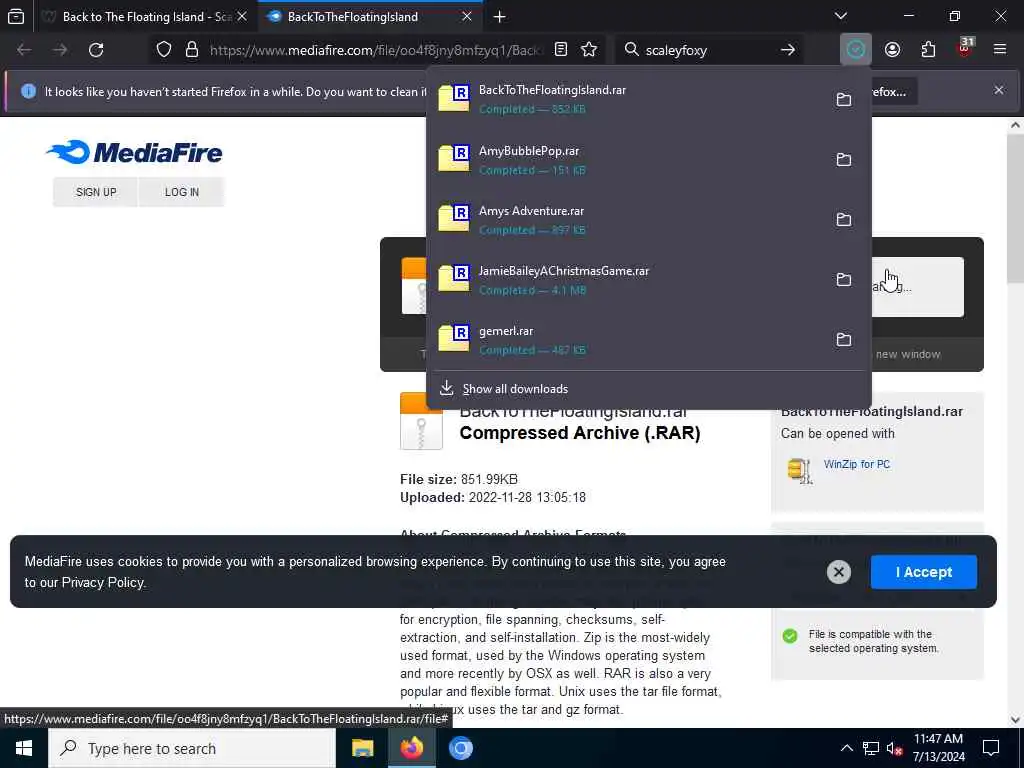Open tracking protection shield icon
The image size is (1024, 768).
[x=164, y=50]
